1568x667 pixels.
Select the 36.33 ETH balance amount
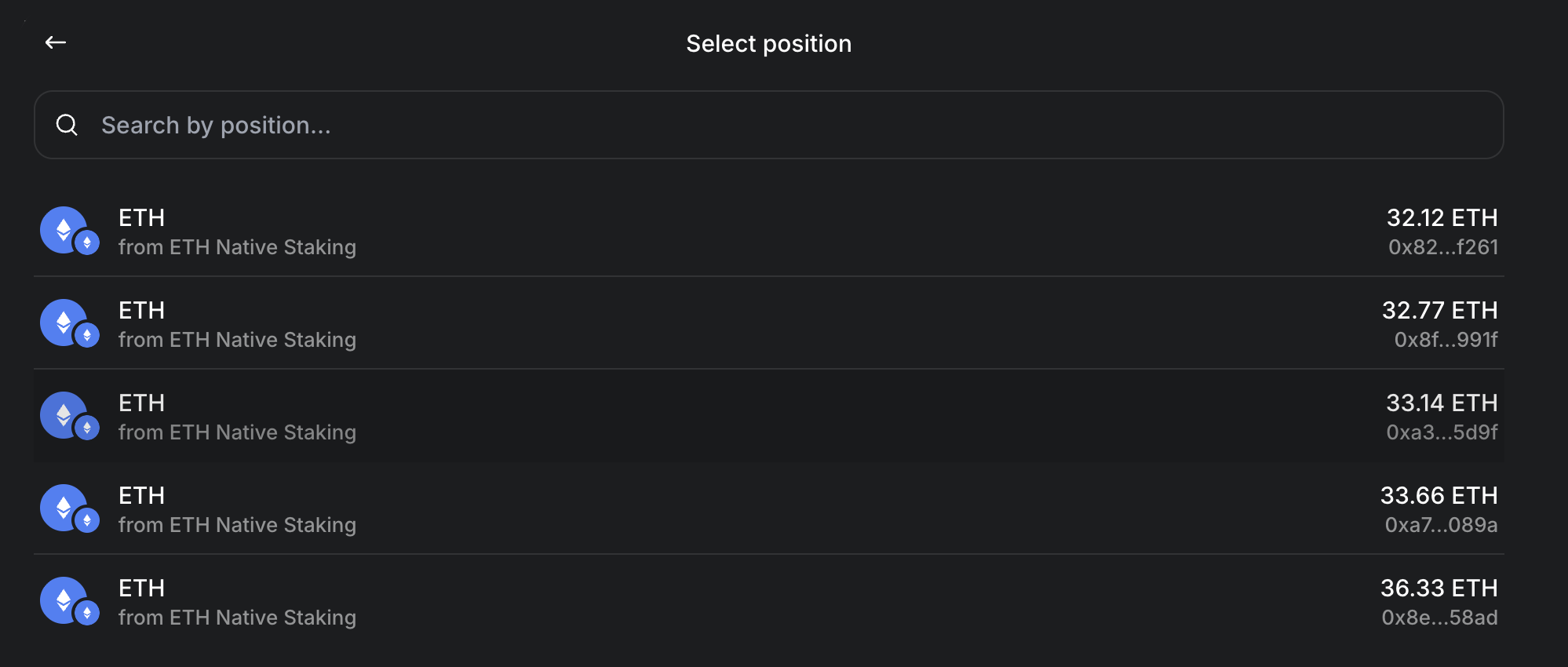[1439, 588]
